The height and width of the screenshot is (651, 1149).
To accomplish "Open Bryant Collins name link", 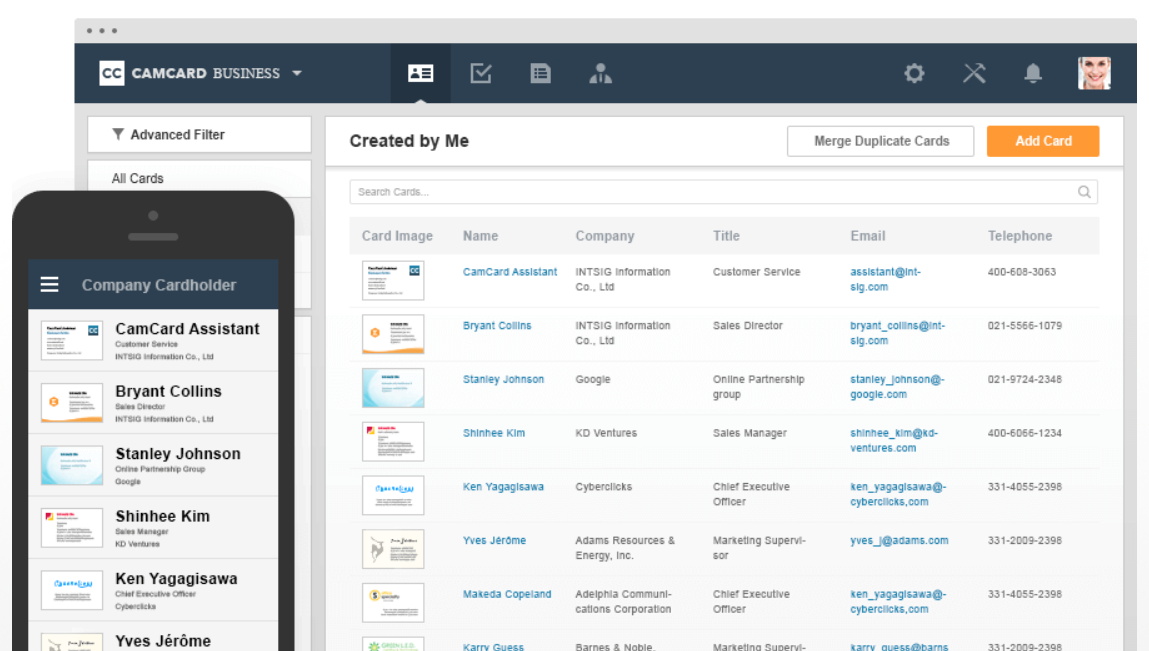I will pyautogui.click(x=497, y=326).
